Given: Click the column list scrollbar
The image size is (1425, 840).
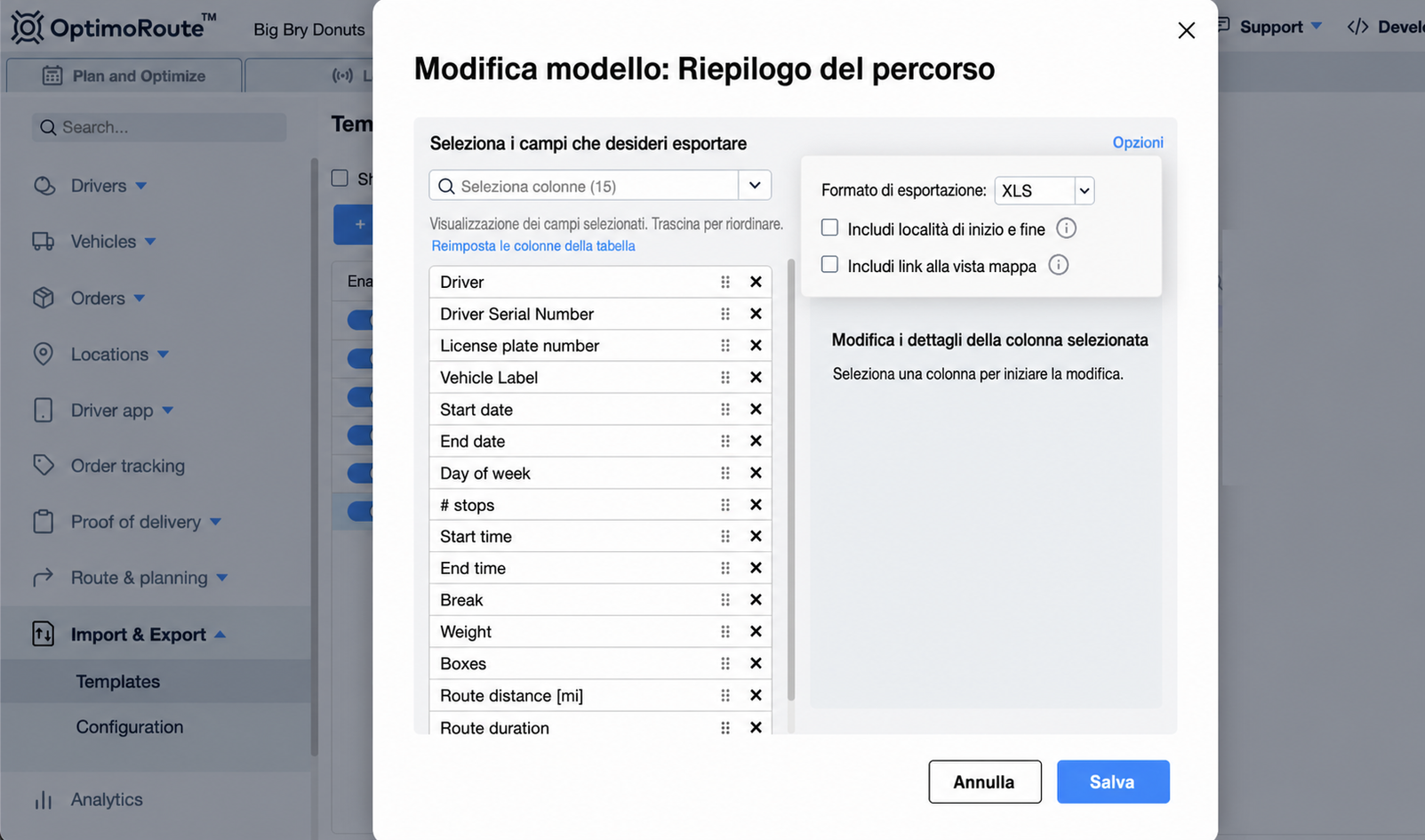Looking at the screenshot, I should (x=791, y=480).
